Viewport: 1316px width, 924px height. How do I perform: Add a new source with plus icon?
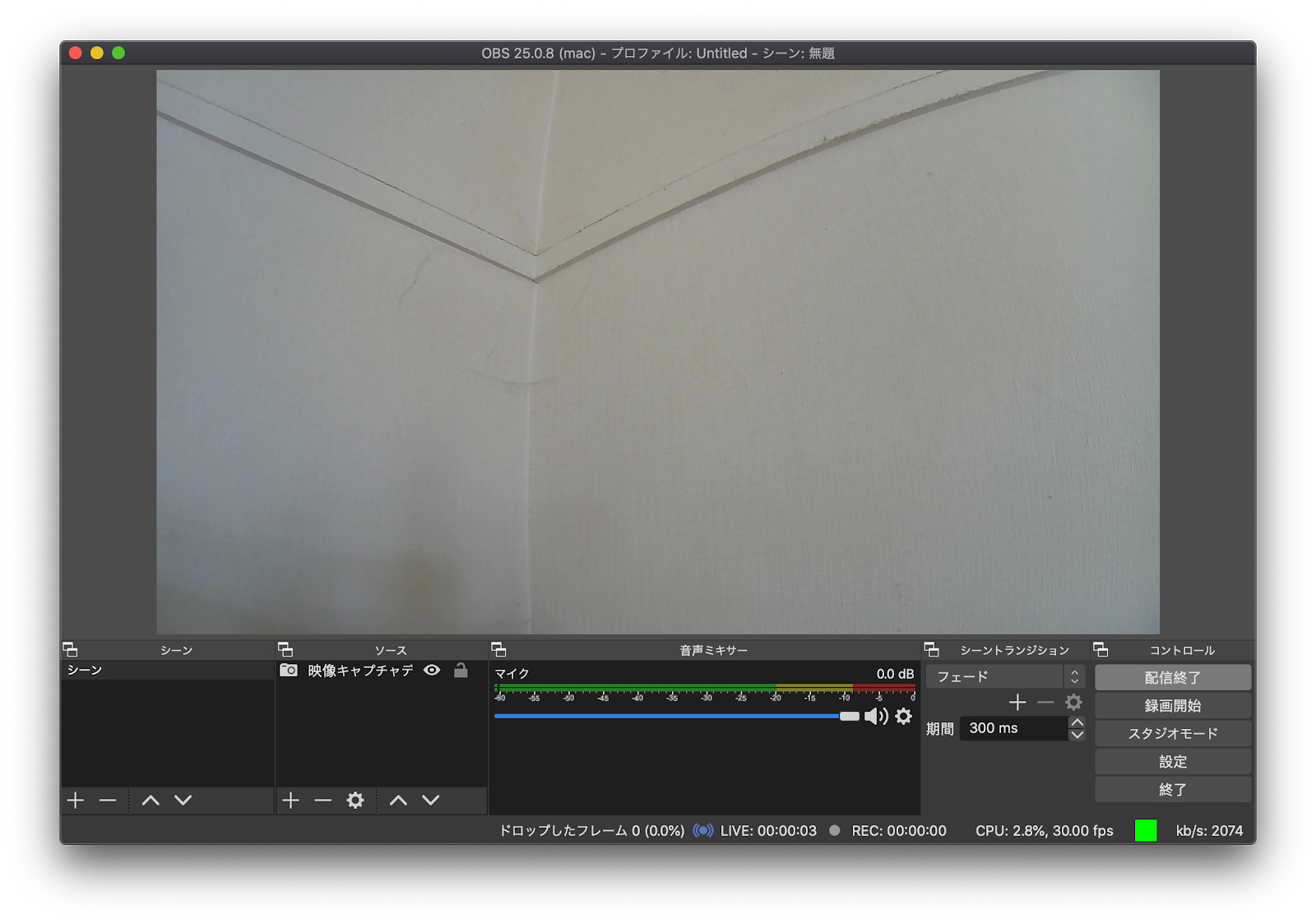290,801
